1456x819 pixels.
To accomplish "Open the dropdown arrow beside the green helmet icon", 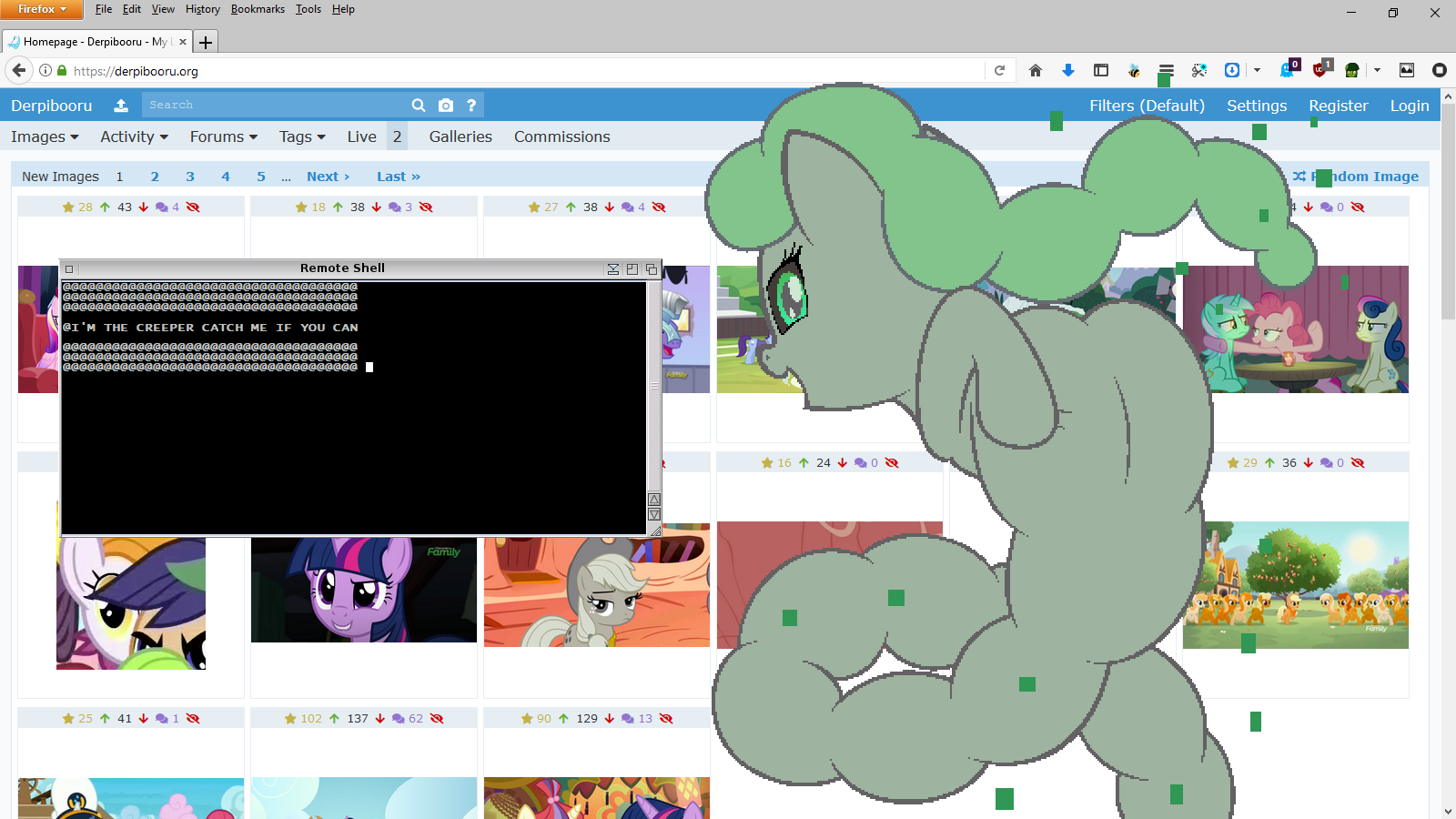I will click(1377, 70).
